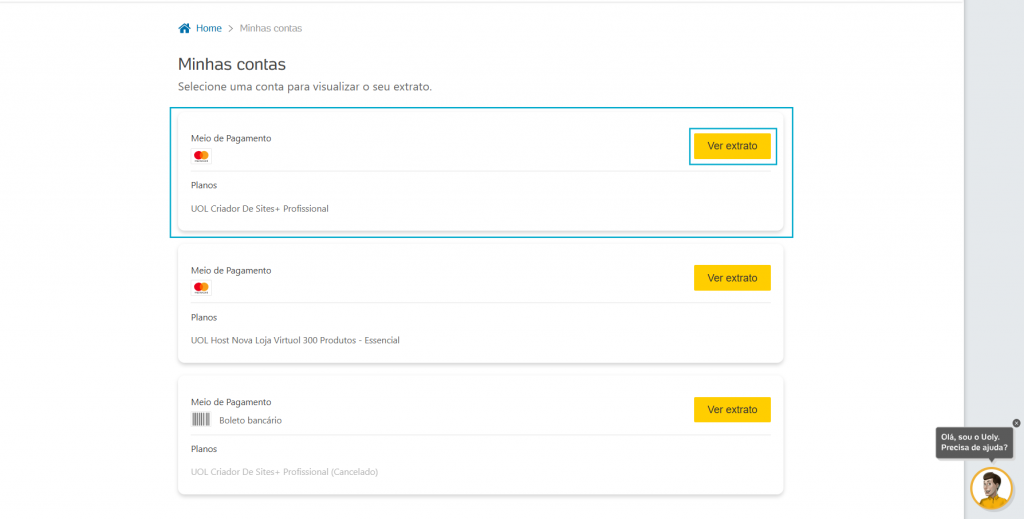The width and height of the screenshot is (1024, 519).
Task: Select the cancelled Criador De Sites+ Profissional plan
Action: [284, 472]
